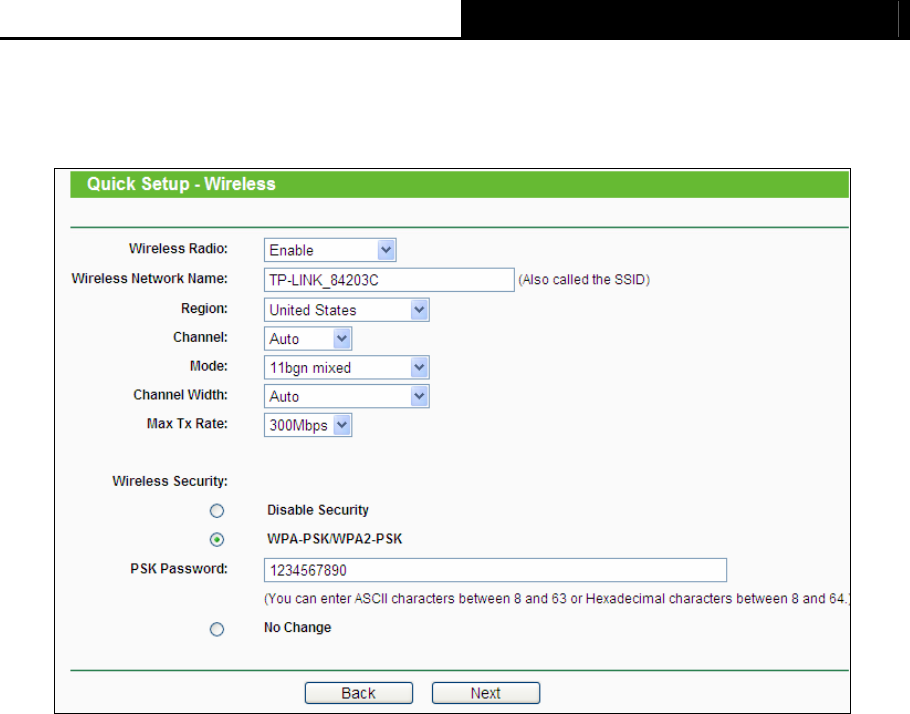910x714 pixels.
Task: Click the 'WPA-PSK/WPA2-PSK' option label
Action: (334, 539)
